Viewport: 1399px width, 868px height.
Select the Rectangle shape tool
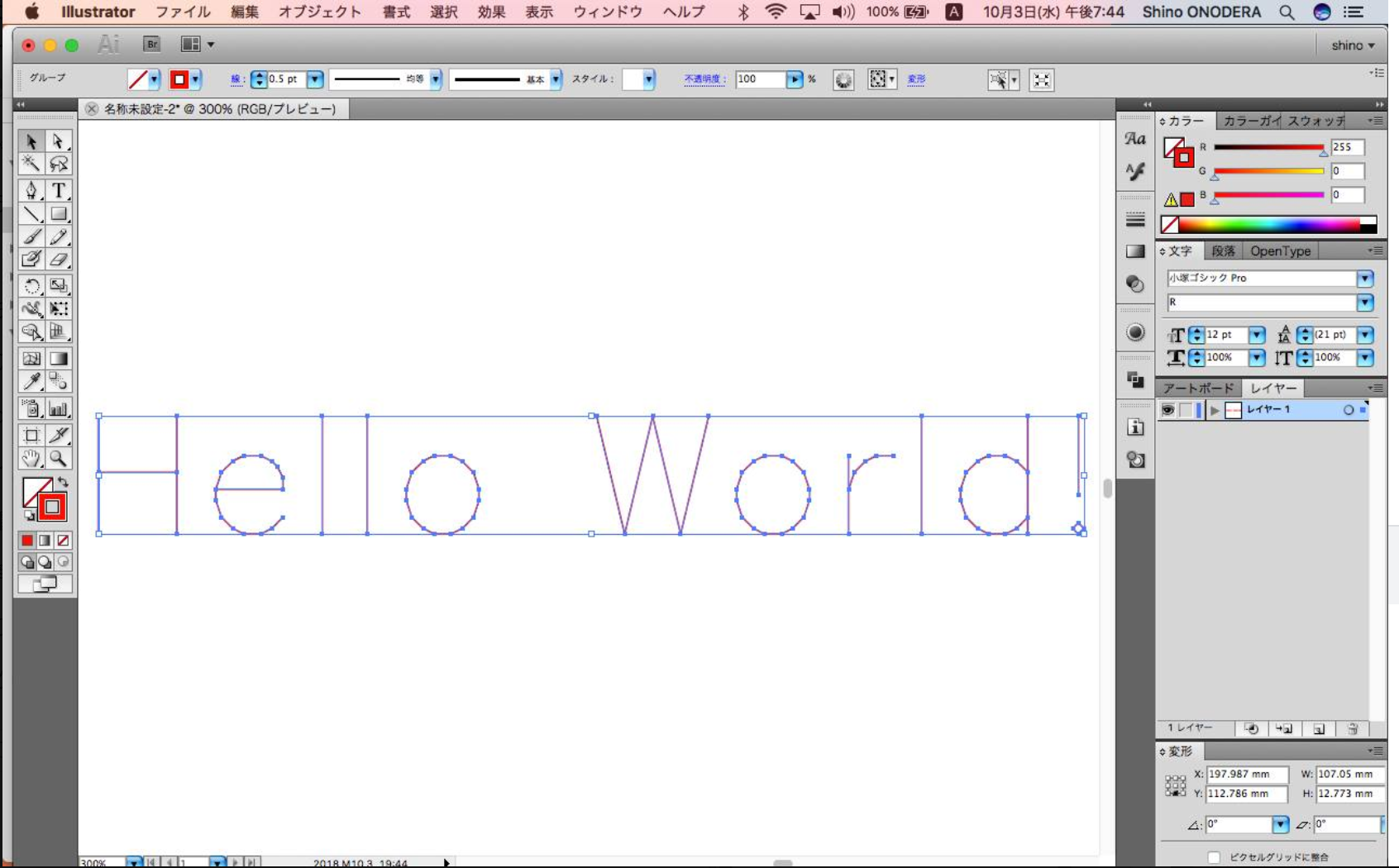click(58, 214)
